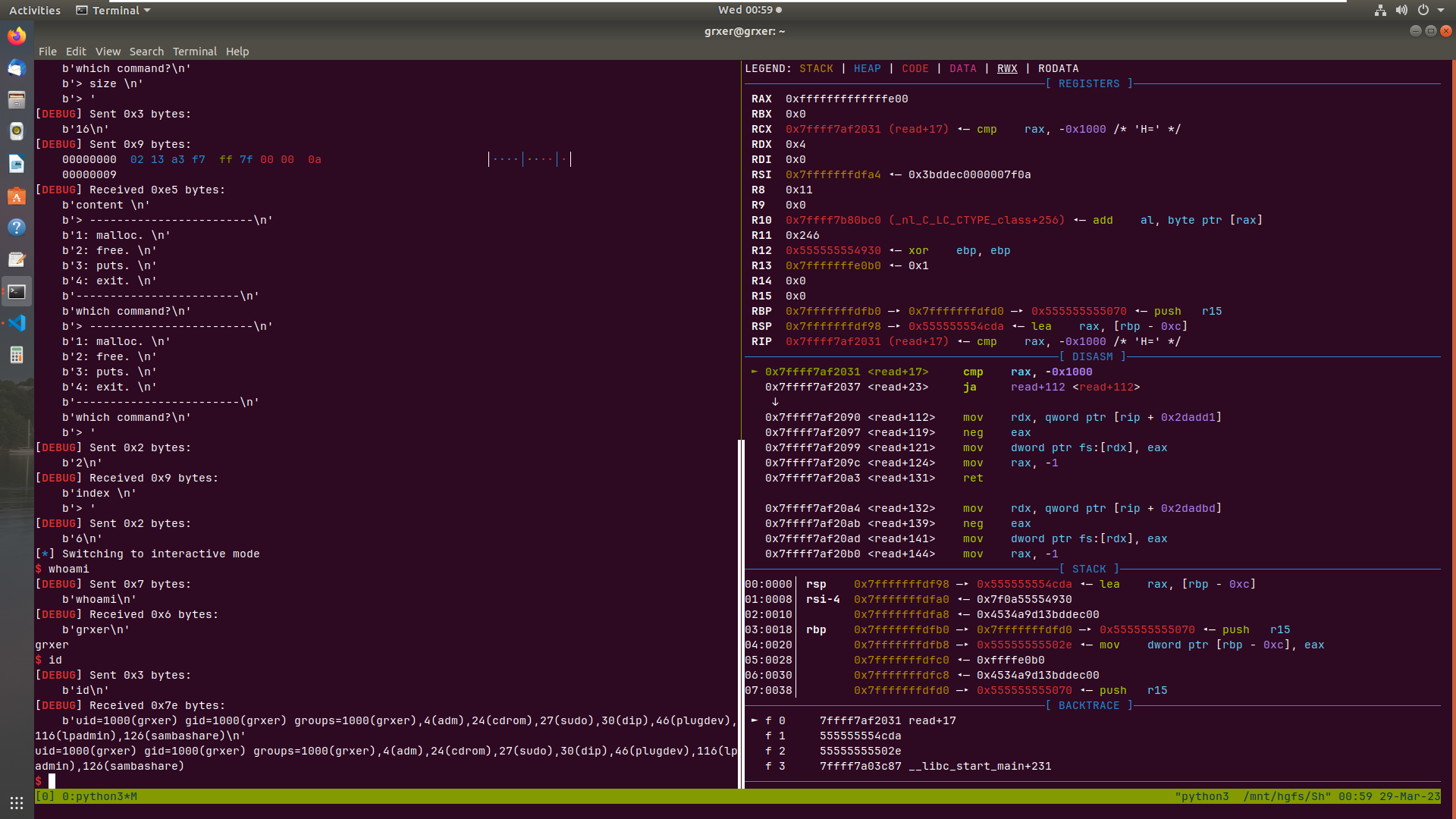Open the volume icon in top bar
Viewport: 1456px width, 819px height.
(x=1401, y=10)
